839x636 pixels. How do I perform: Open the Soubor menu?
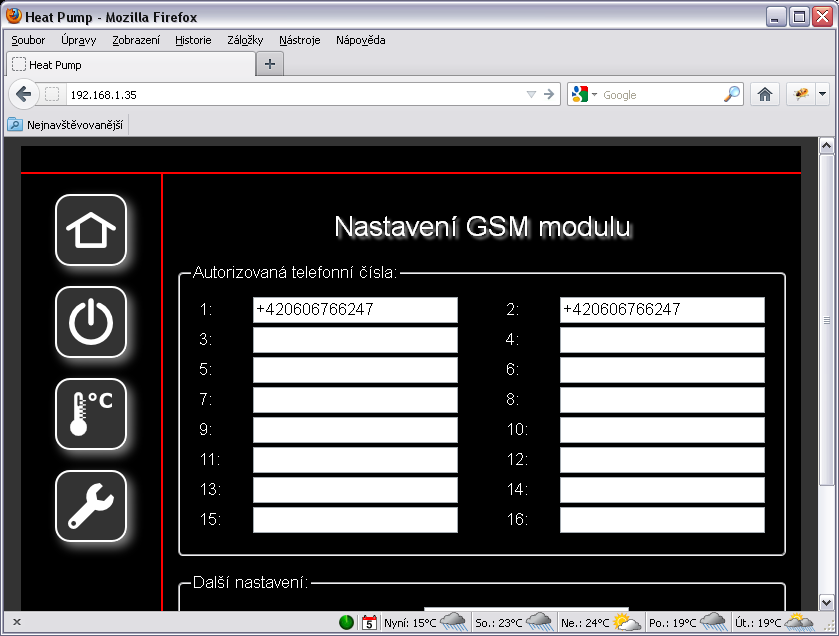pyautogui.click(x=28, y=40)
